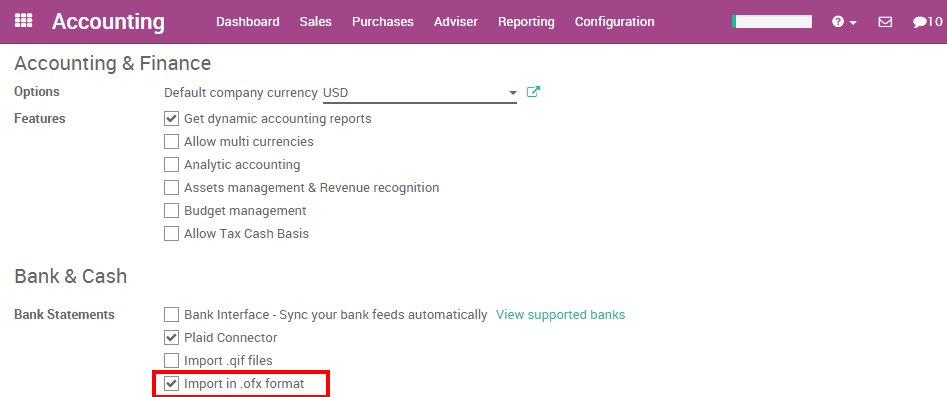Uncheck Plaid Connector option
947x397 pixels.
click(172, 337)
